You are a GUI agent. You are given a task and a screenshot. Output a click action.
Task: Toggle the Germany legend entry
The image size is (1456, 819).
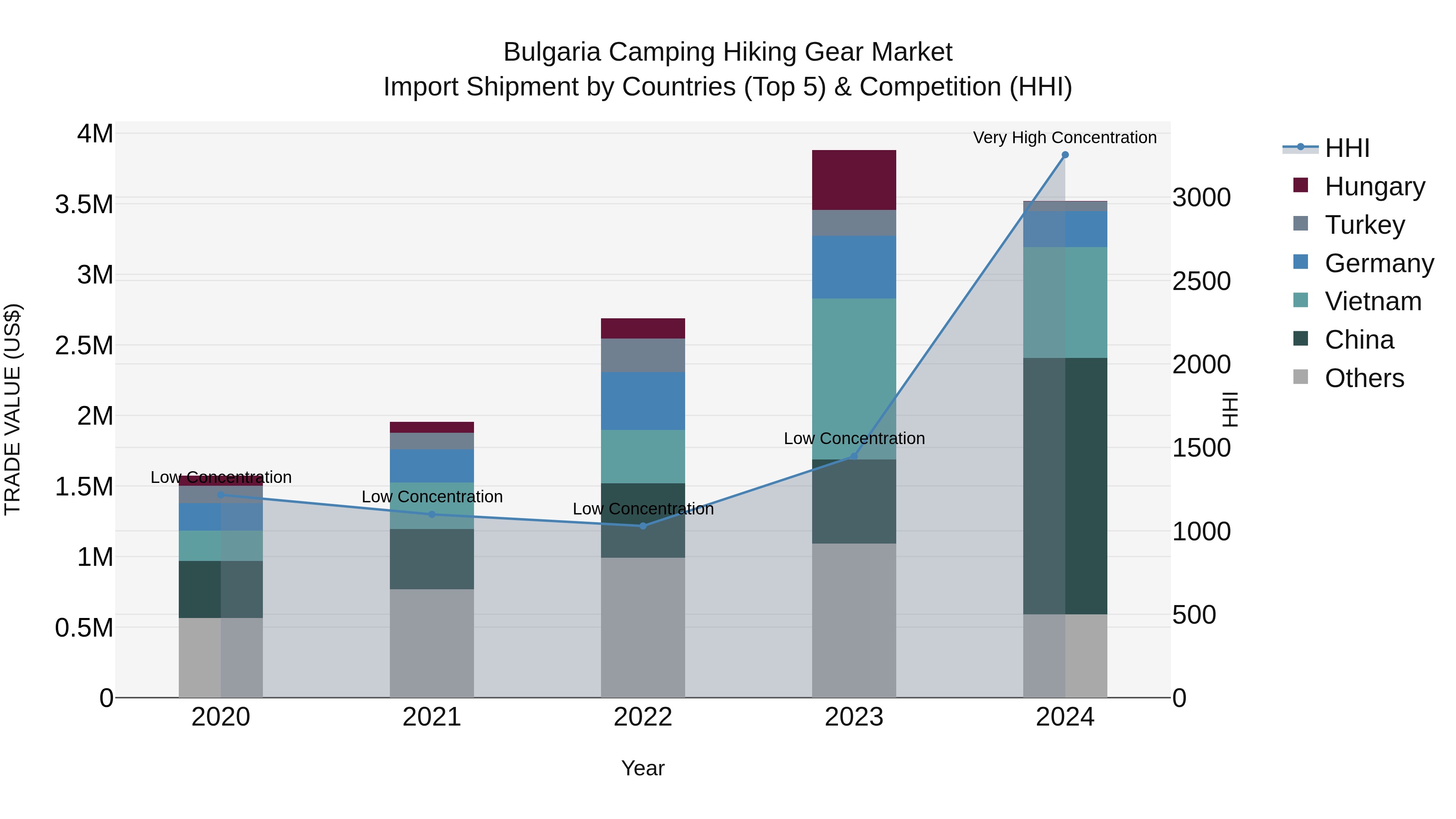point(1363,263)
